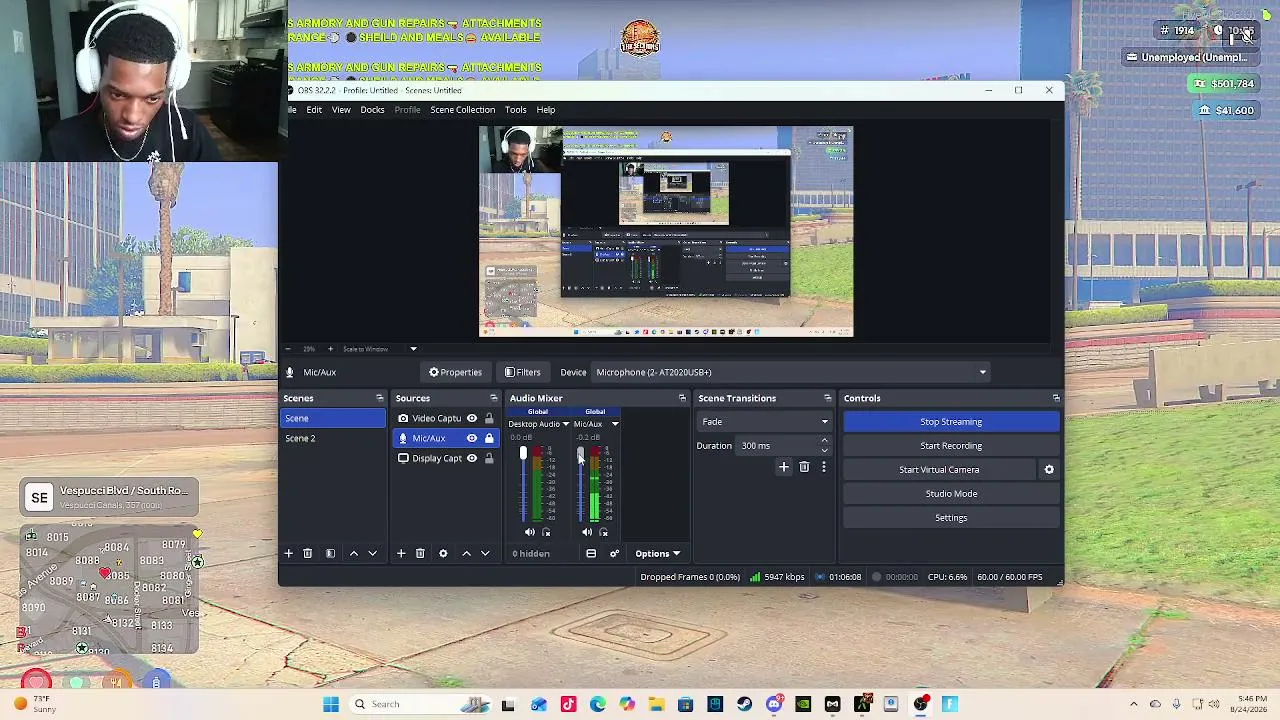Show hidden icons in system tray
This screenshot has height=720, width=1280.
(x=1133, y=704)
